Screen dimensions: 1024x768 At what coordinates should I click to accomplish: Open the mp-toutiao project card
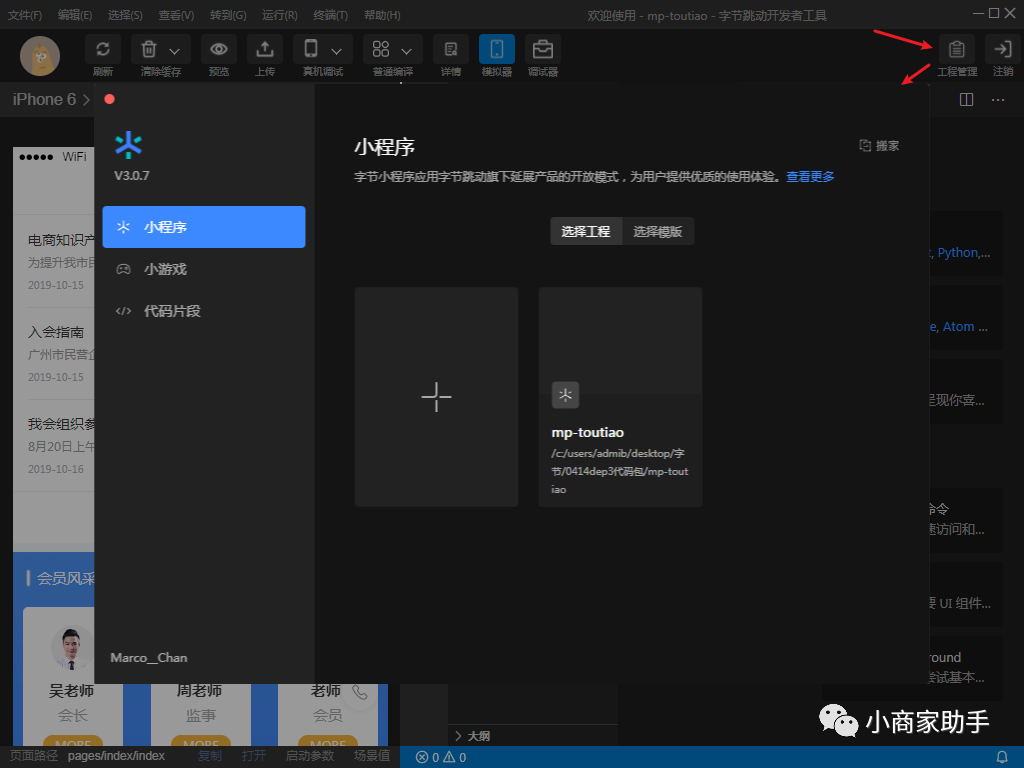coord(620,396)
